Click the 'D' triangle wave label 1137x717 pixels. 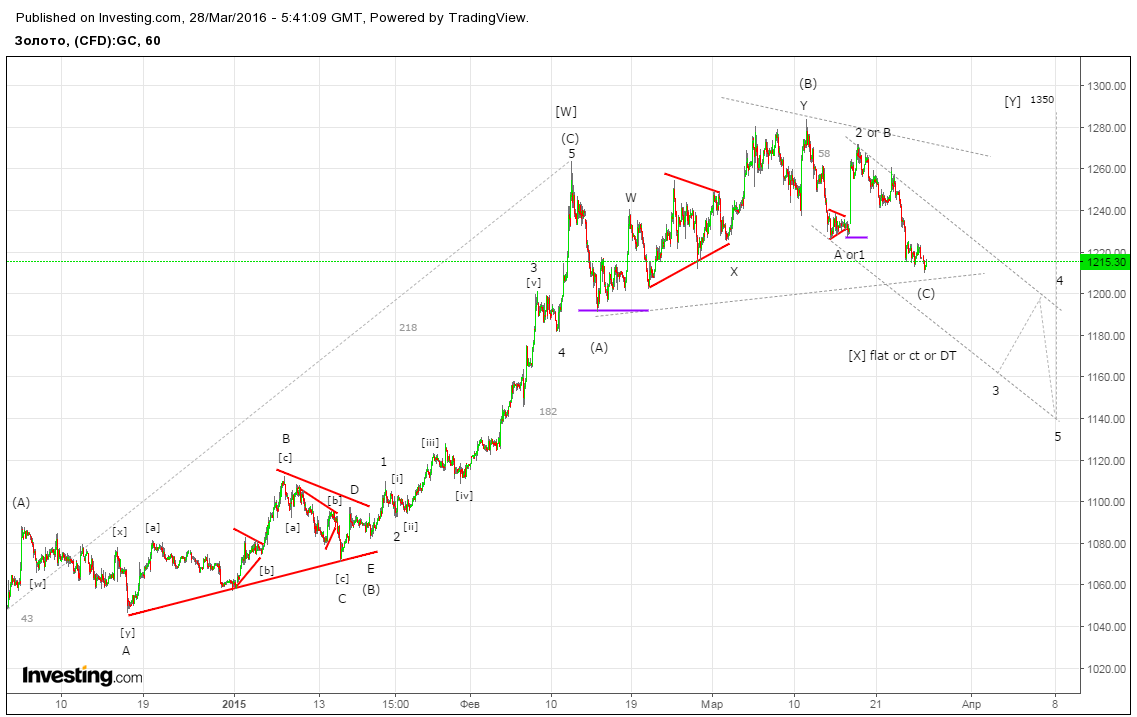pos(355,490)
